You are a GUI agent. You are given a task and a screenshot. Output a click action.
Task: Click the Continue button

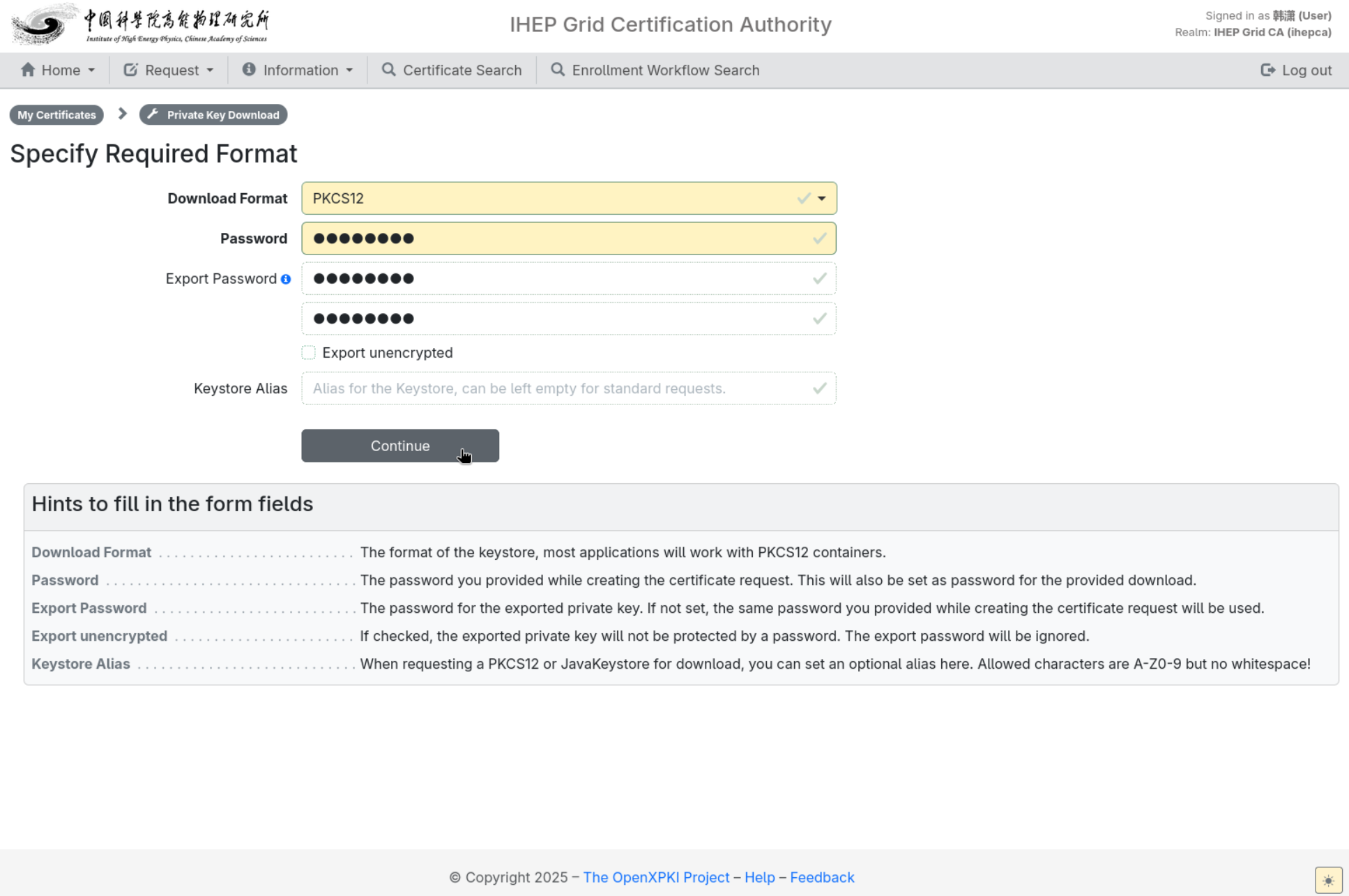pyautogui.click(x=400, y=446)
